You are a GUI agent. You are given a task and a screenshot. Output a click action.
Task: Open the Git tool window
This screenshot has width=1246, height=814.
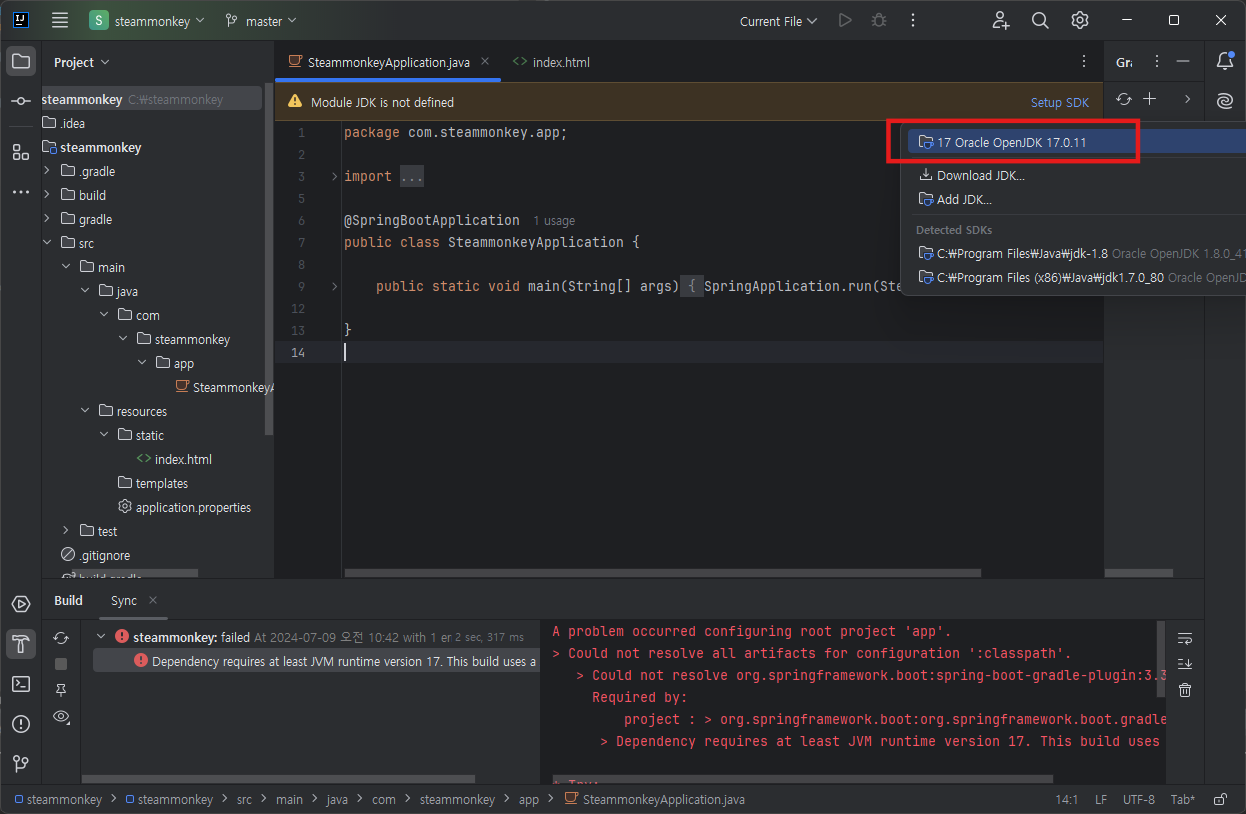point(21,764)
